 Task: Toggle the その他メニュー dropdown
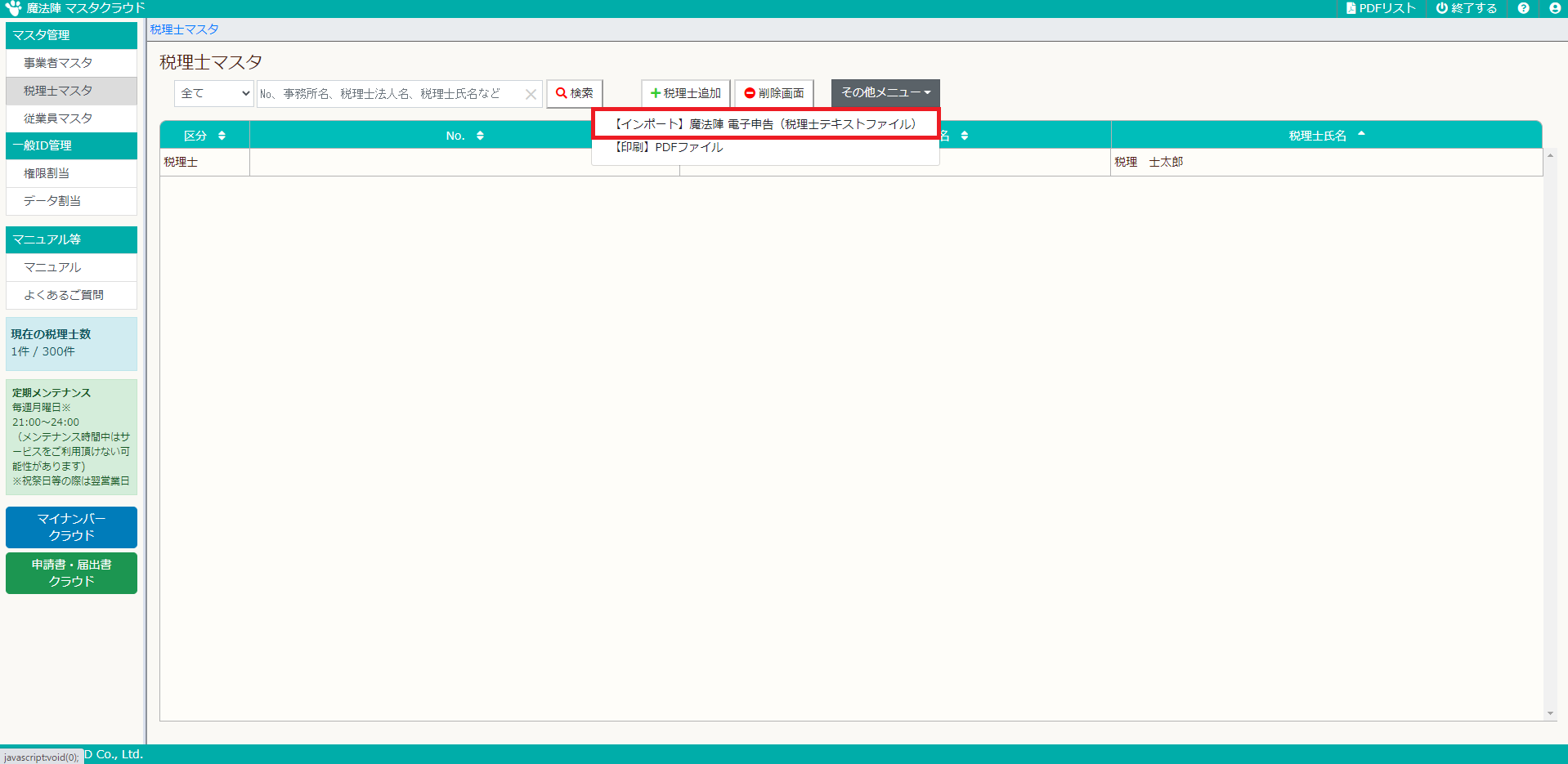coord(885,93)
